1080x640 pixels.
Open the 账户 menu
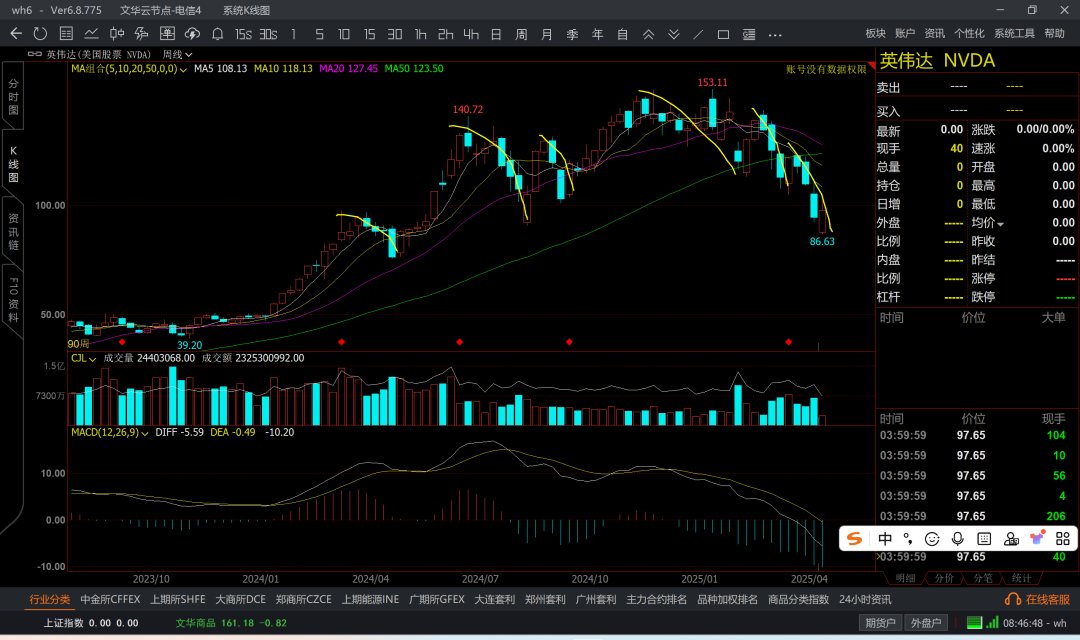905,34
